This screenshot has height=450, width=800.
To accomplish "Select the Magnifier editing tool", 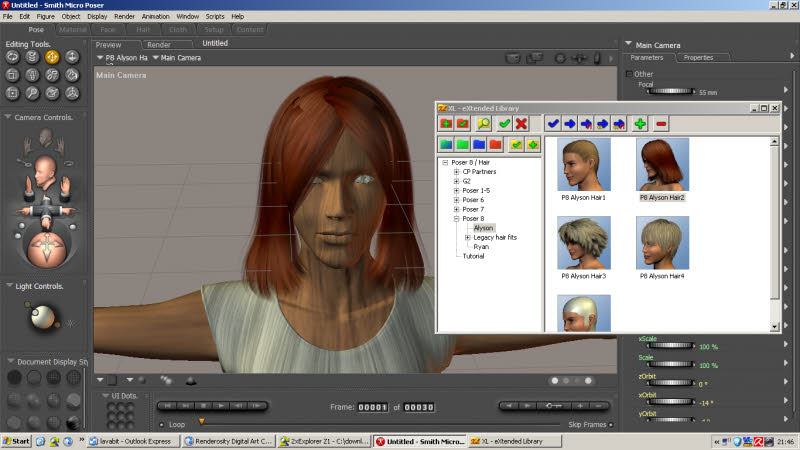I will [x=32, y=93].
